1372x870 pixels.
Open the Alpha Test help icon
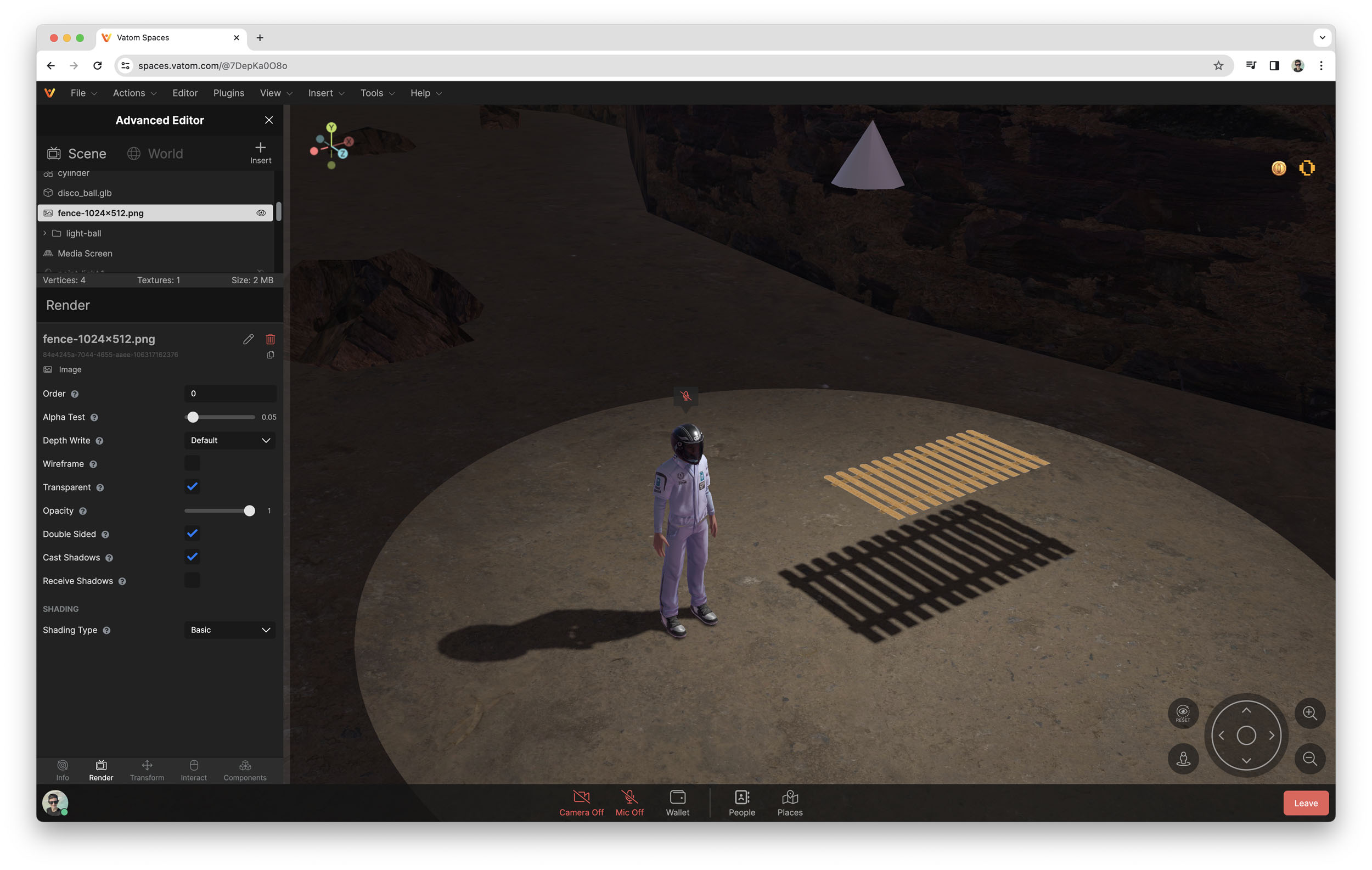tap(94, 418)
